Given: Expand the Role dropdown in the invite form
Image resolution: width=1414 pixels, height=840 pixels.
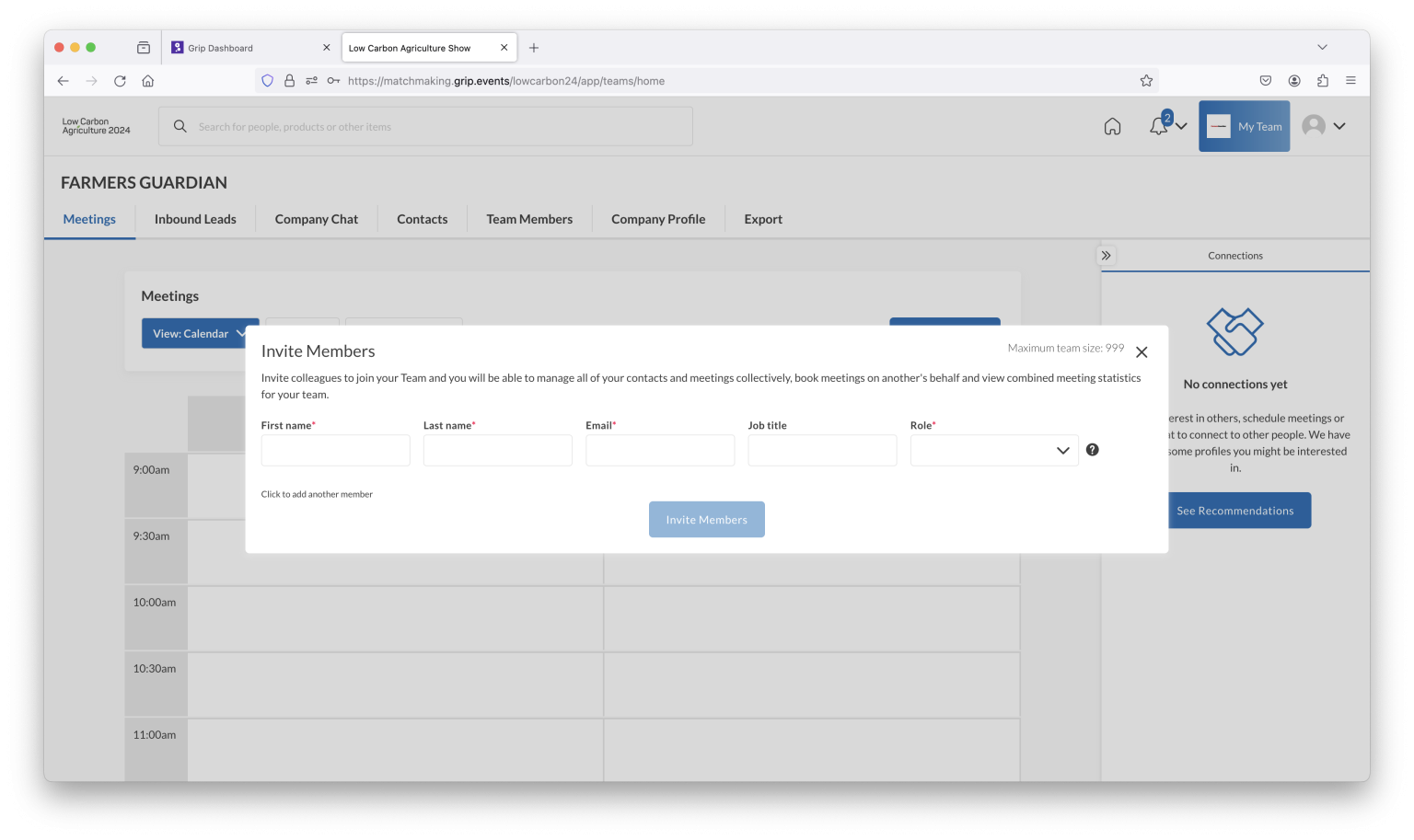Looking at the screenshot, I should [x=1062, y=450].
